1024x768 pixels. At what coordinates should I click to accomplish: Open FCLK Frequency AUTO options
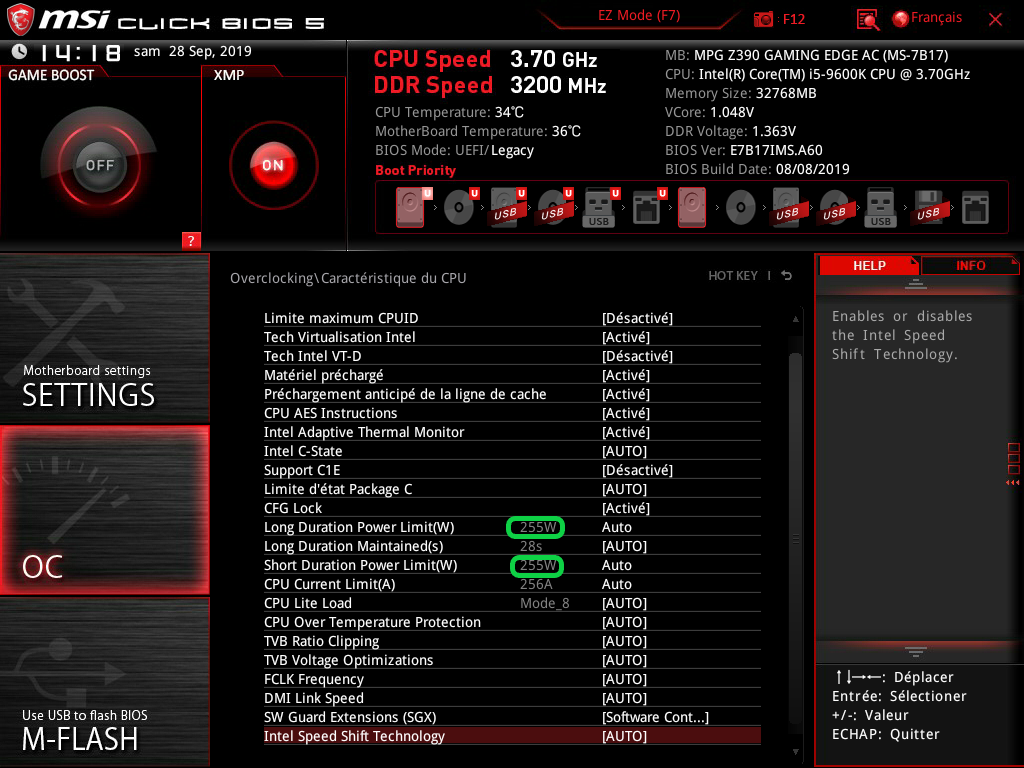coord(624,679)
